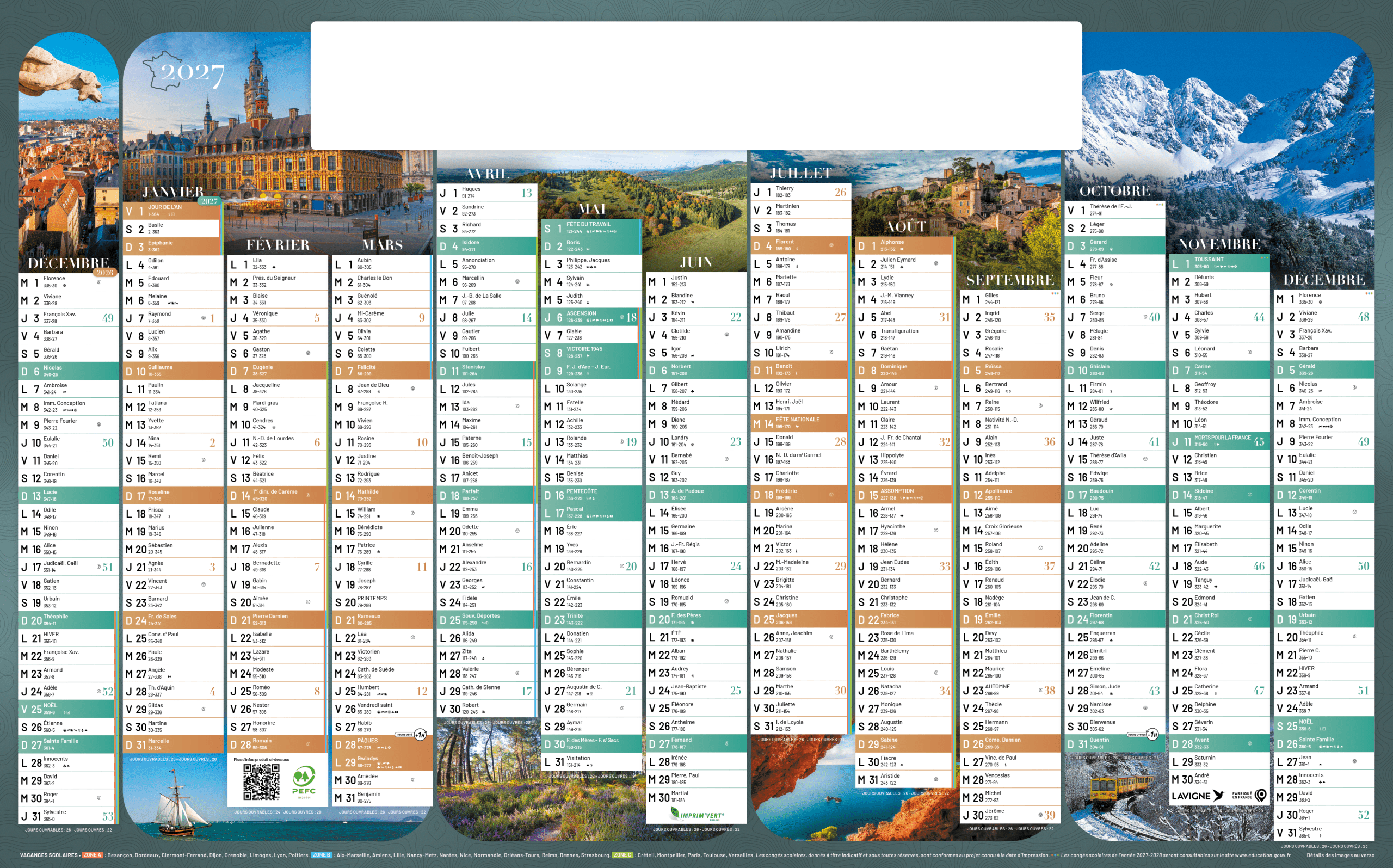Click the blue ZONE B label
Viewport: 1393px width, 868px height.
click(322, 855)
